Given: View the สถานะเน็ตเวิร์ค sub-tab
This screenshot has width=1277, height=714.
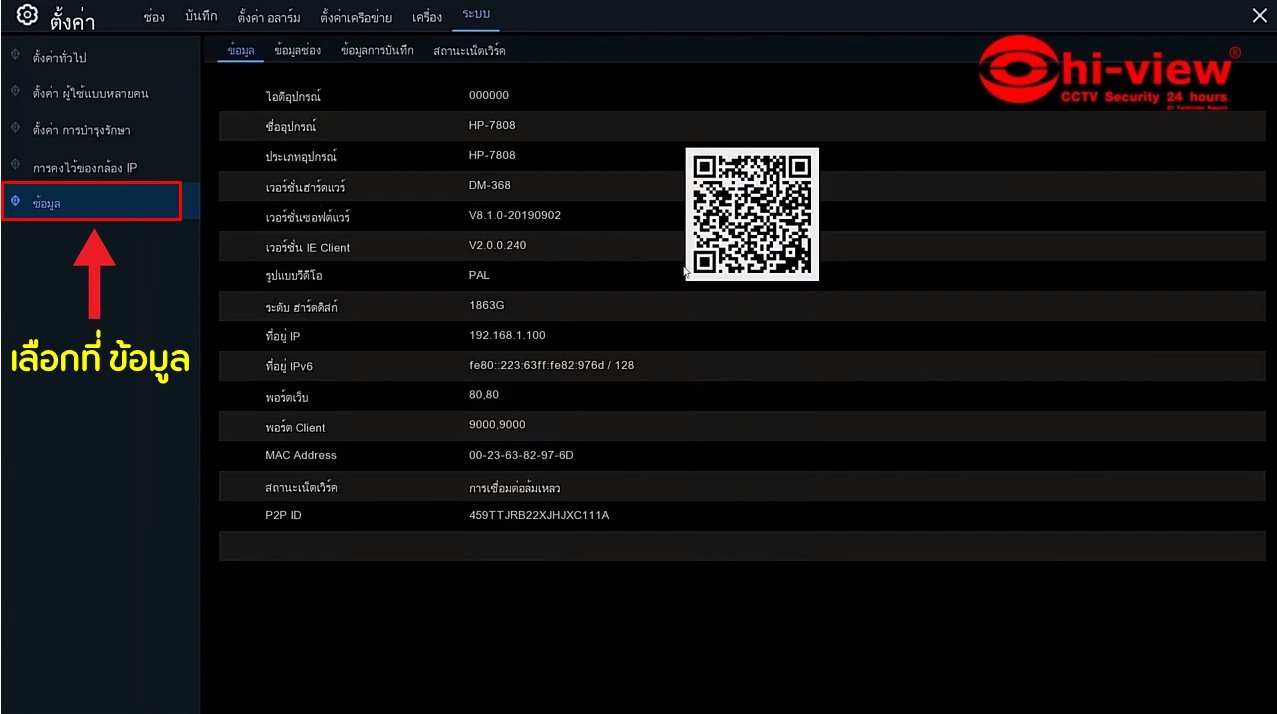Looking at the screenshot, I should pos(469,50).
